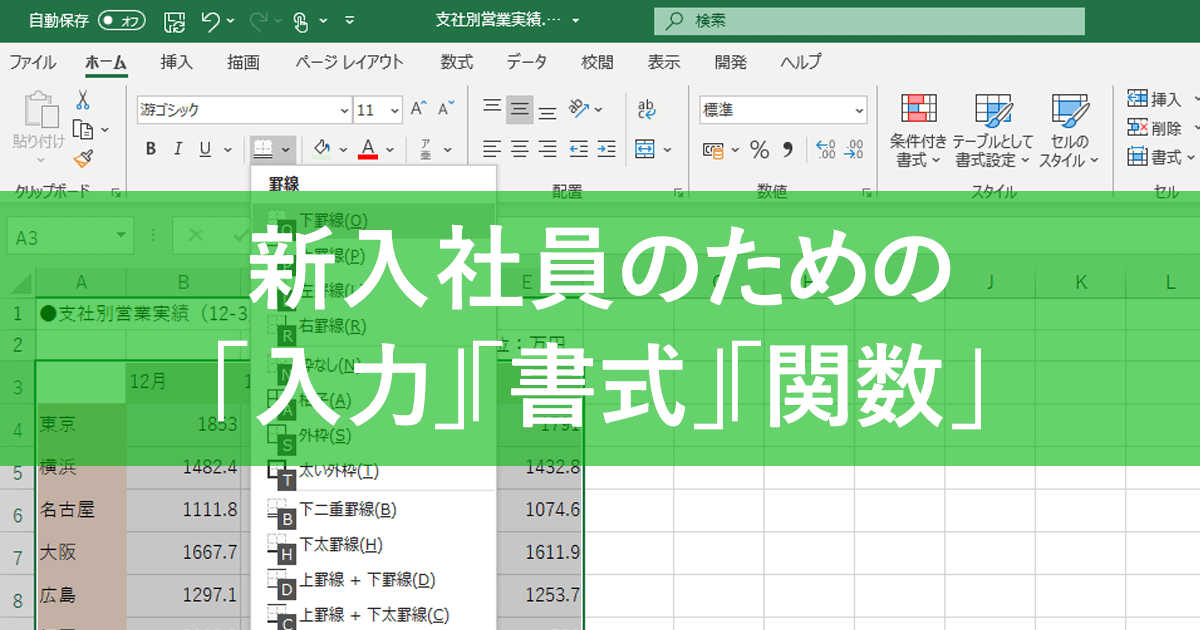Toggle the 自動保存 autosave switch
The height and width of the screenshot is (630, 1200).
(x=123, y=19)
